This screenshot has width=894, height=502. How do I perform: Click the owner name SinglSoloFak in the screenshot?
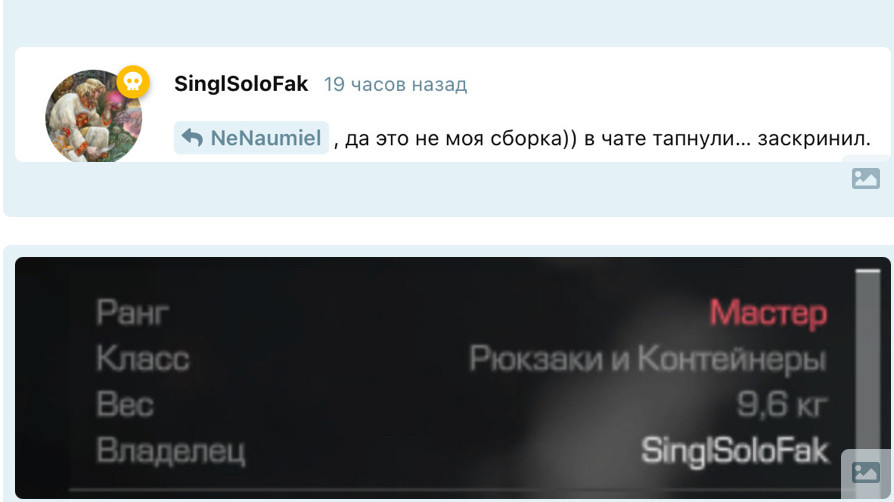pos(735,451)
